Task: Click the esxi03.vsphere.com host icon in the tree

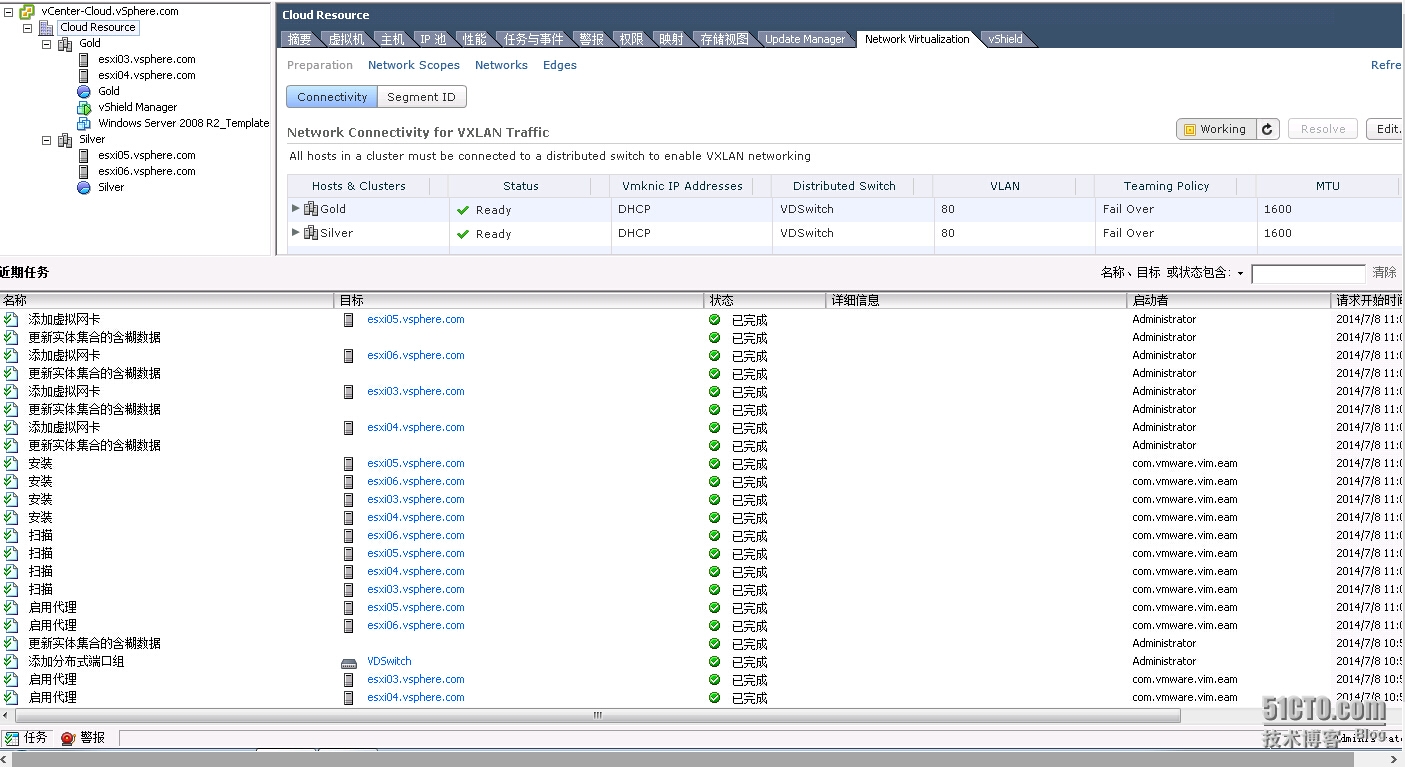Action: 84,59
